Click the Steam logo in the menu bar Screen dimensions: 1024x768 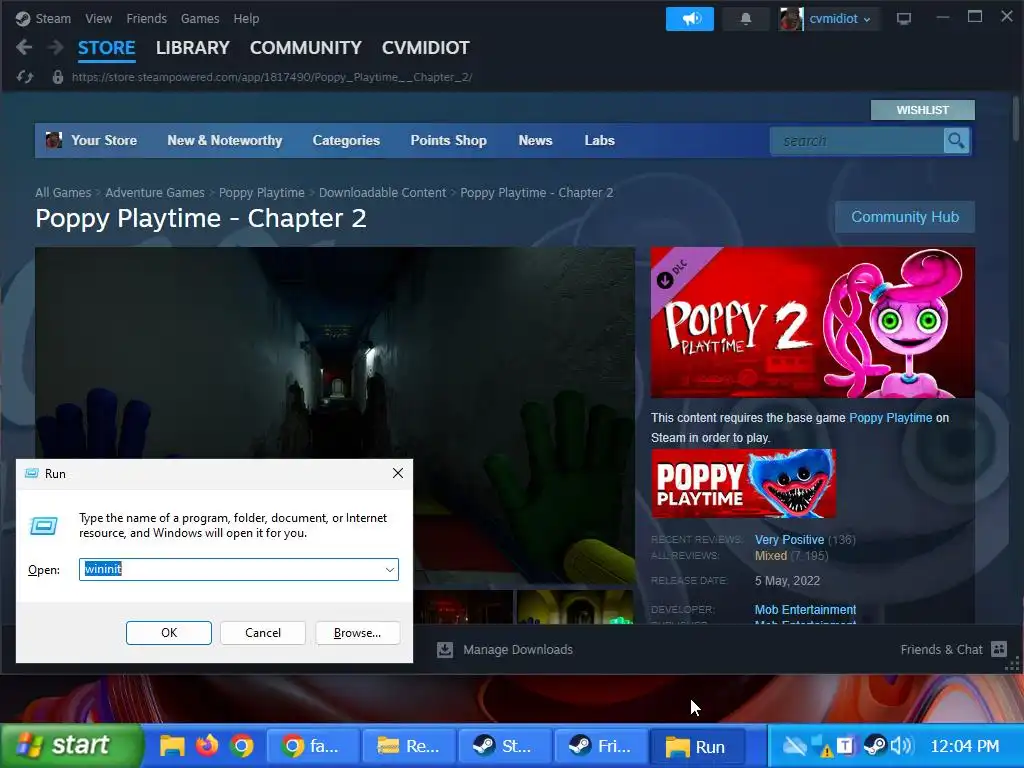coord(23,18)
